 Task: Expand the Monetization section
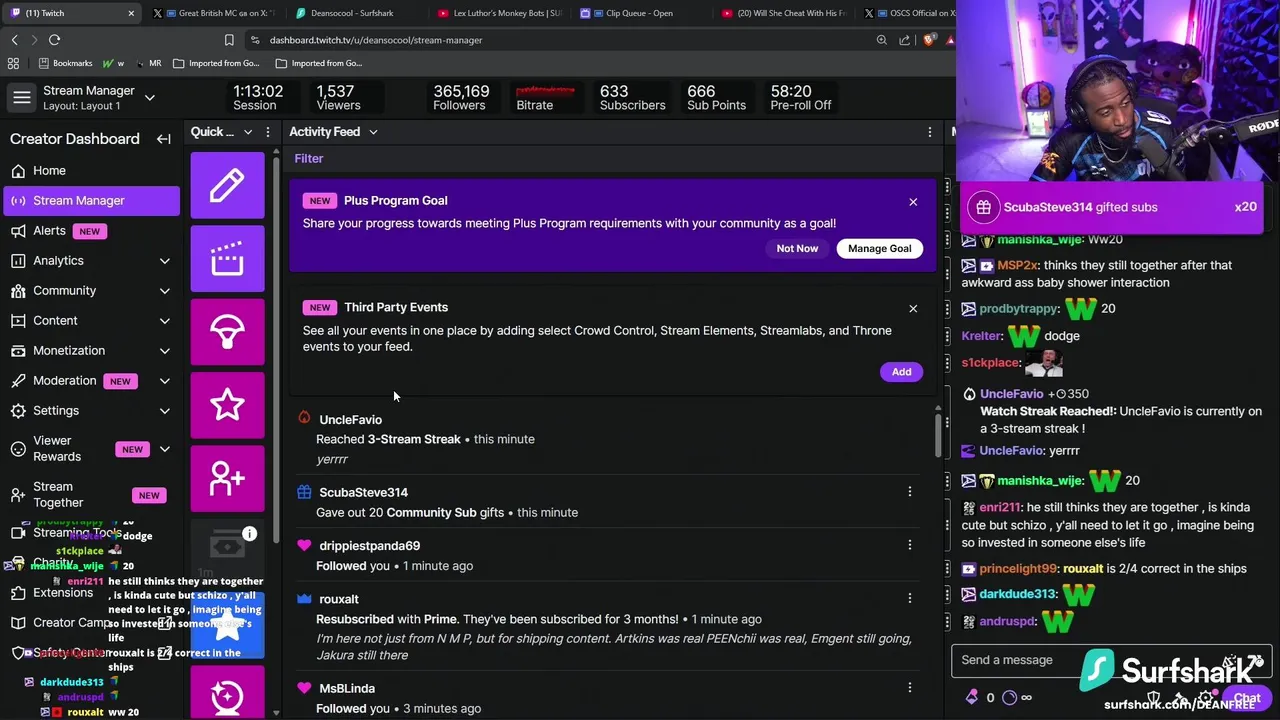(x=165, y=351)
